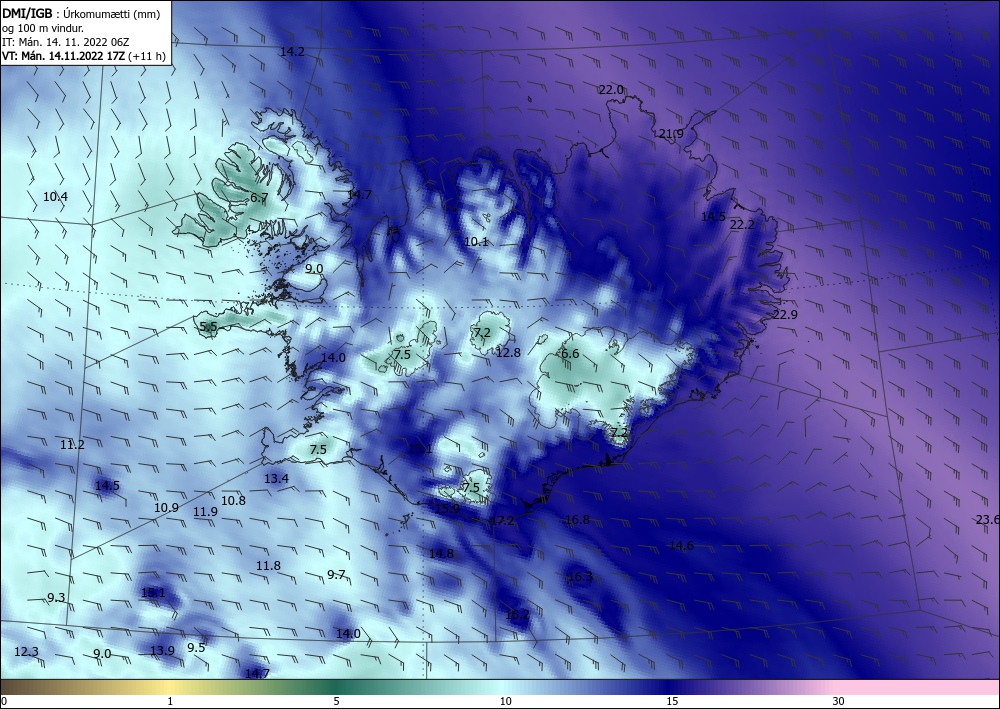Click the 14.8 value label

tap(441, 553)
